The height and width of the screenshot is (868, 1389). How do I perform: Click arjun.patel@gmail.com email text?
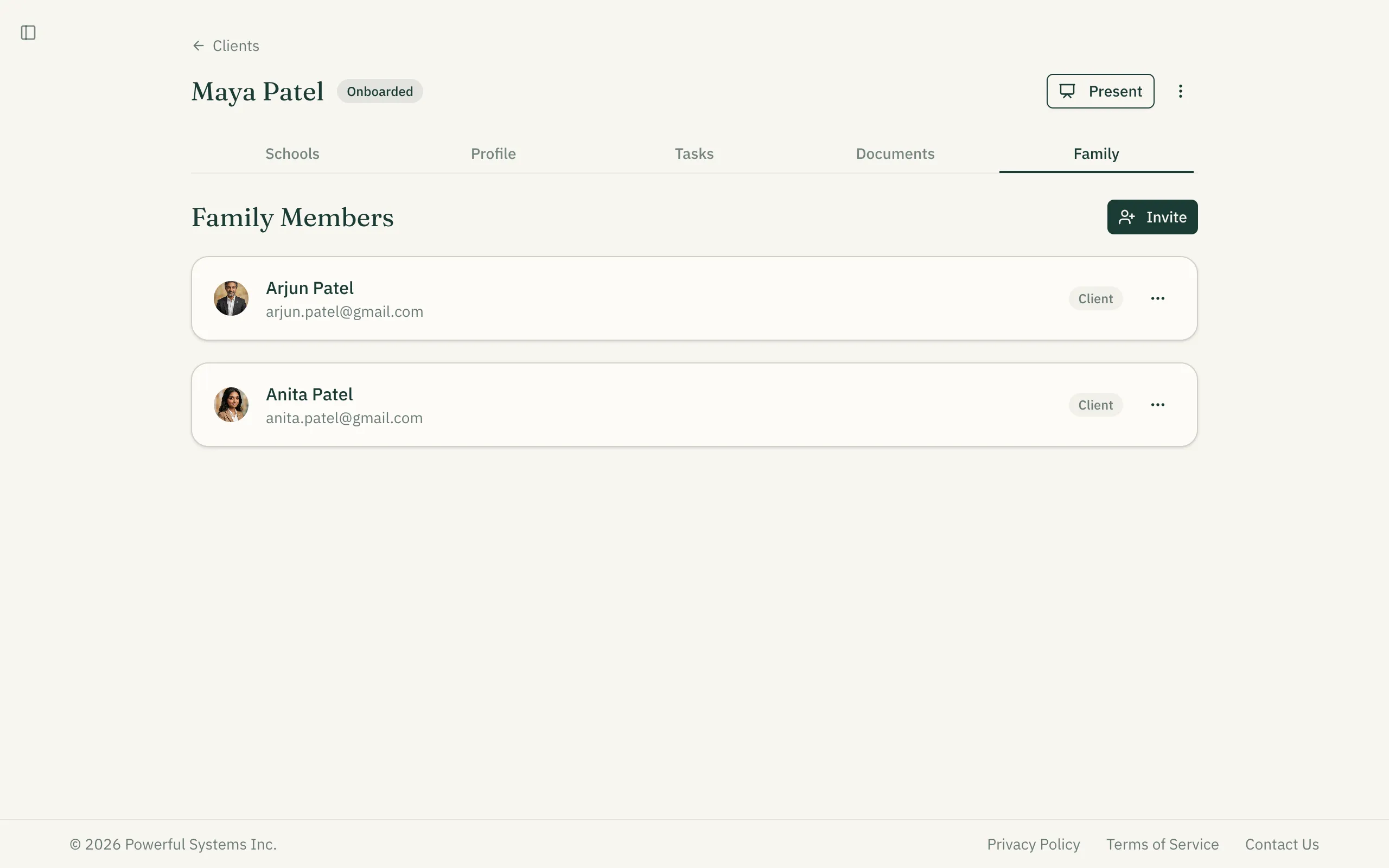point(345,312)
